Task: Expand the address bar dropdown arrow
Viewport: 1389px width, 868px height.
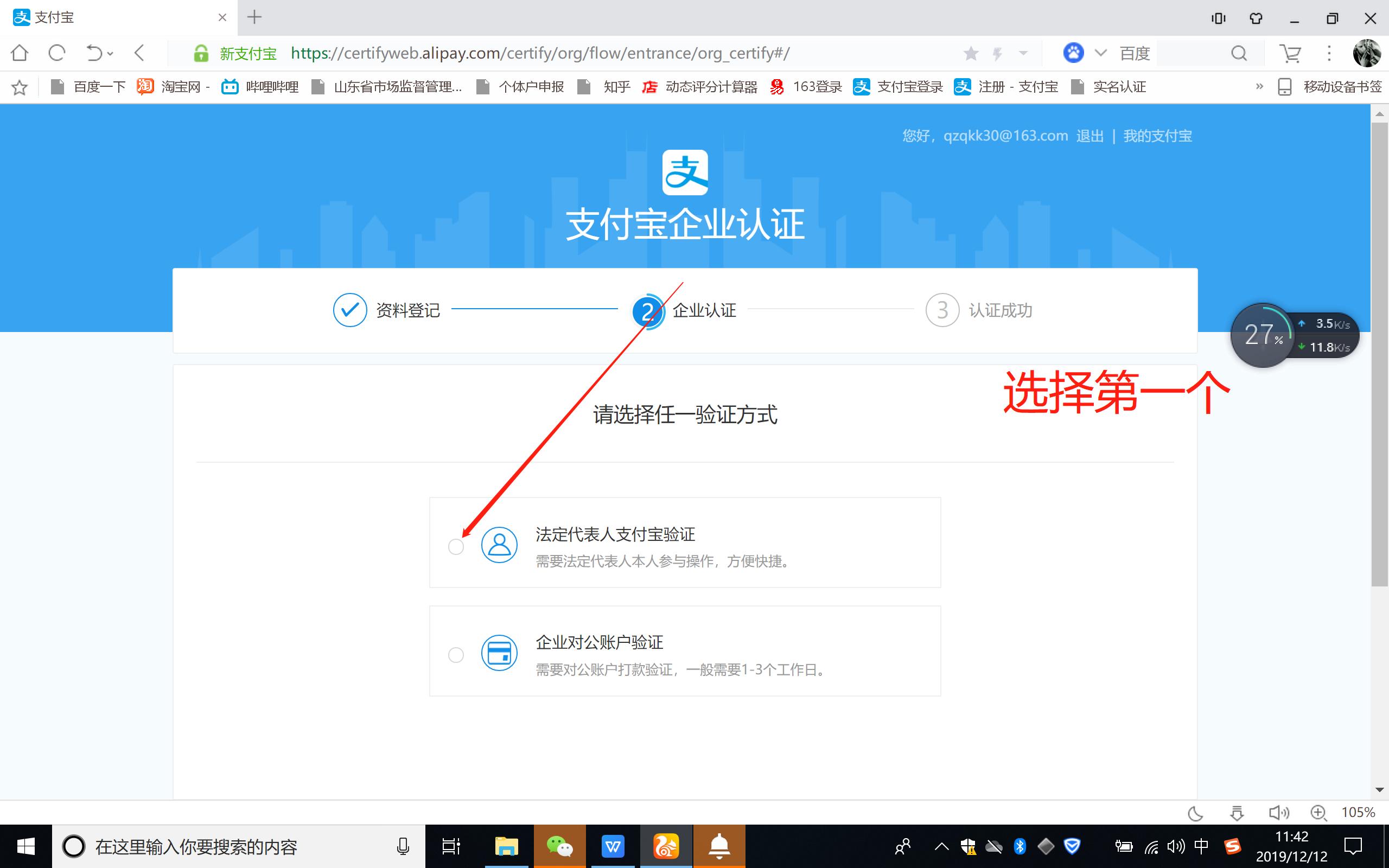Action: tap(1023, 53)
